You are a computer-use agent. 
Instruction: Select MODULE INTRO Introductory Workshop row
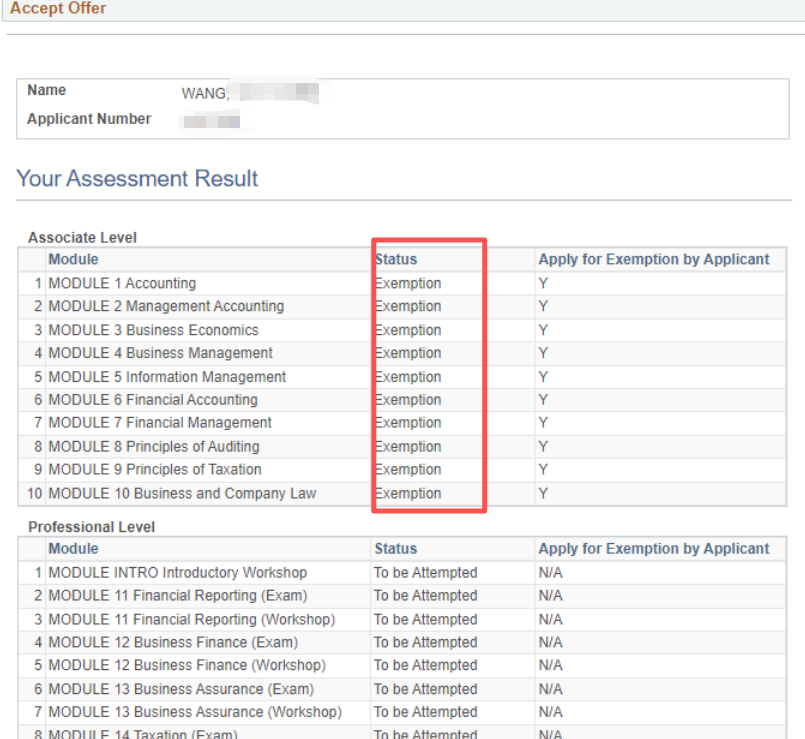[177, 573]
